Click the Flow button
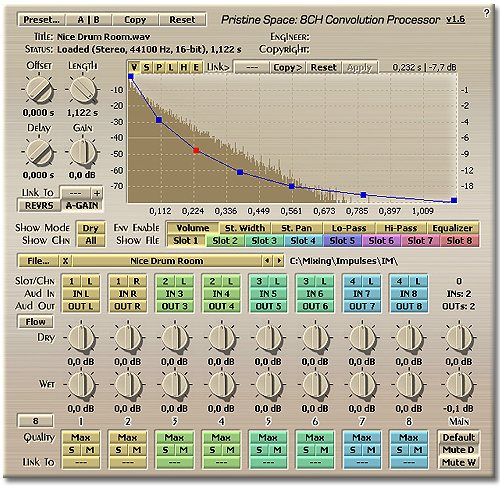The image size is (500, 488). click(x=35, y=322)
